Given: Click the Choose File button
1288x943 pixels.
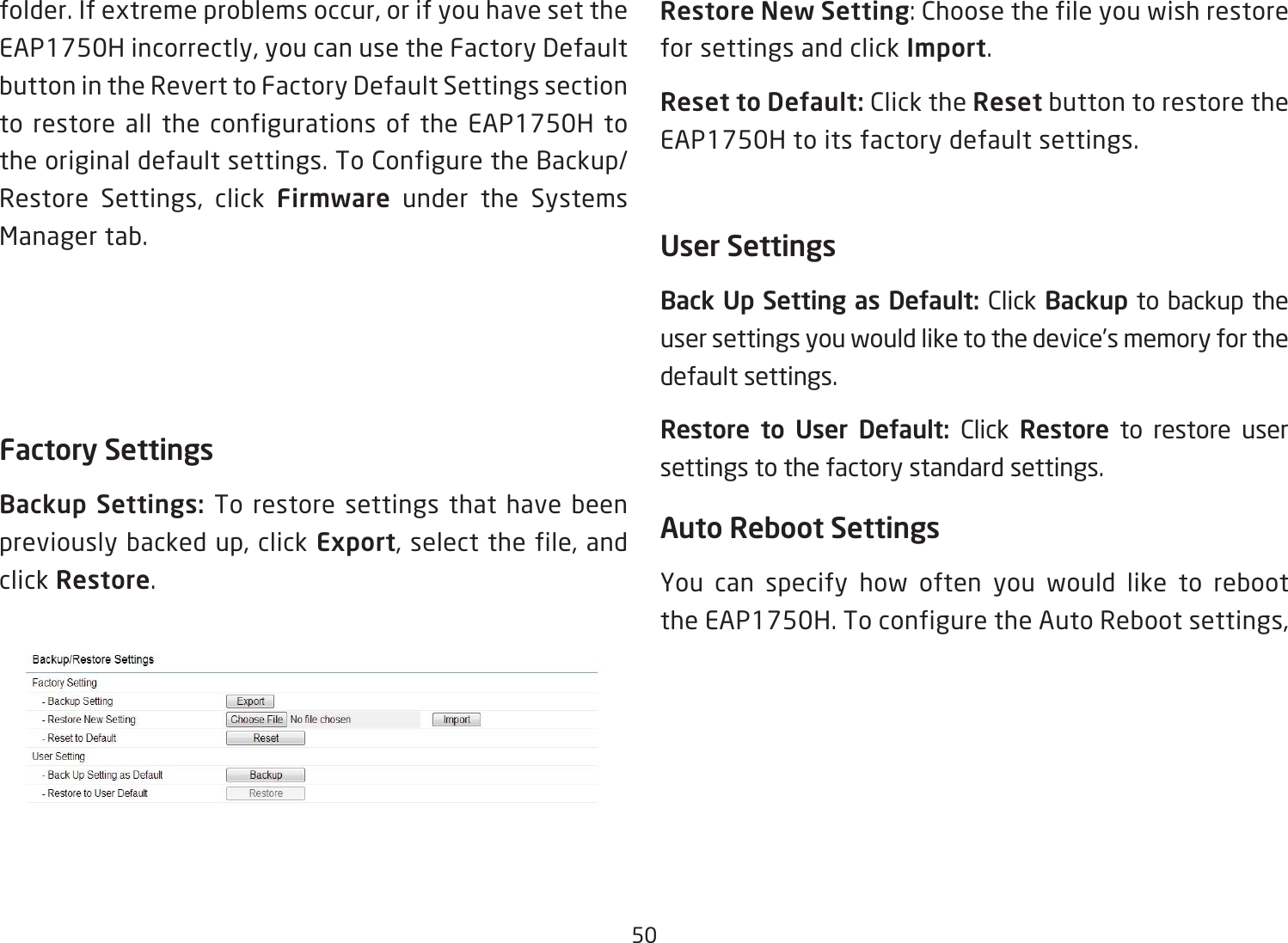Looking at the screenshot, I should (x=256, y=719).
